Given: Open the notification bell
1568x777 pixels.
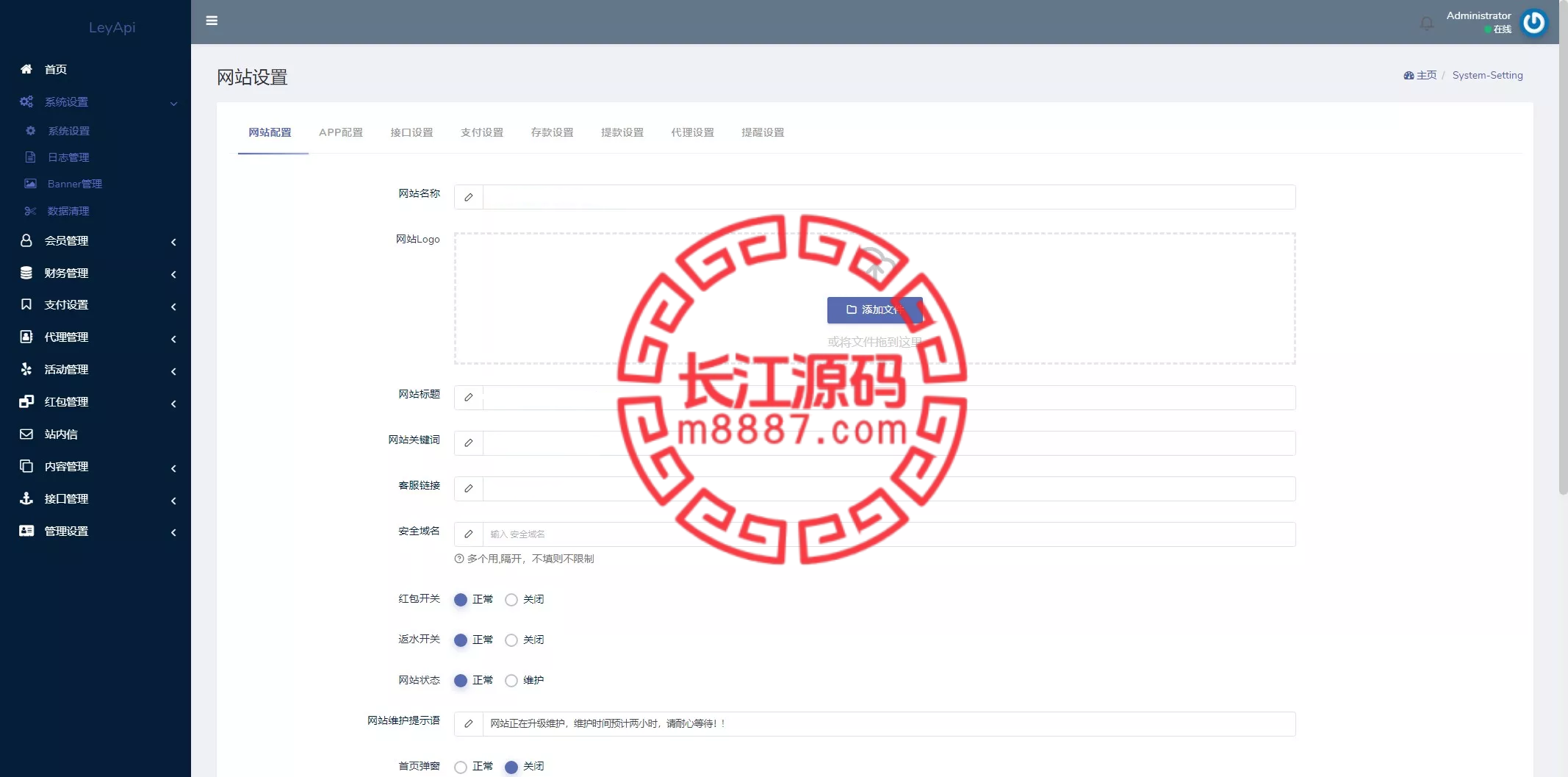Looking at the screenshot, I should tap(1426, 24).
